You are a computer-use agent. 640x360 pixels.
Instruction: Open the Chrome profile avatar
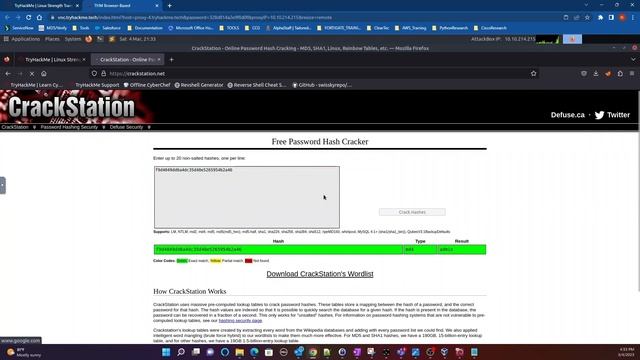pyautogui.click(x=622, y=18)
